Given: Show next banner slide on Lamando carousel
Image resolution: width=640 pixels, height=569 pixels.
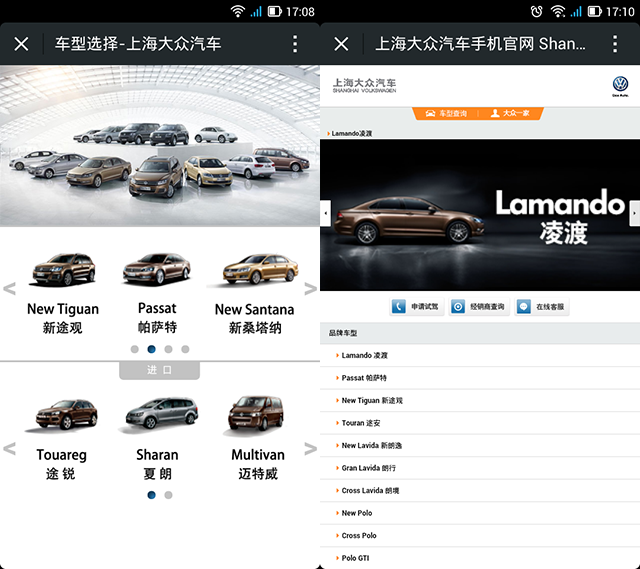Looking at the screenshot, I should 635,213.
